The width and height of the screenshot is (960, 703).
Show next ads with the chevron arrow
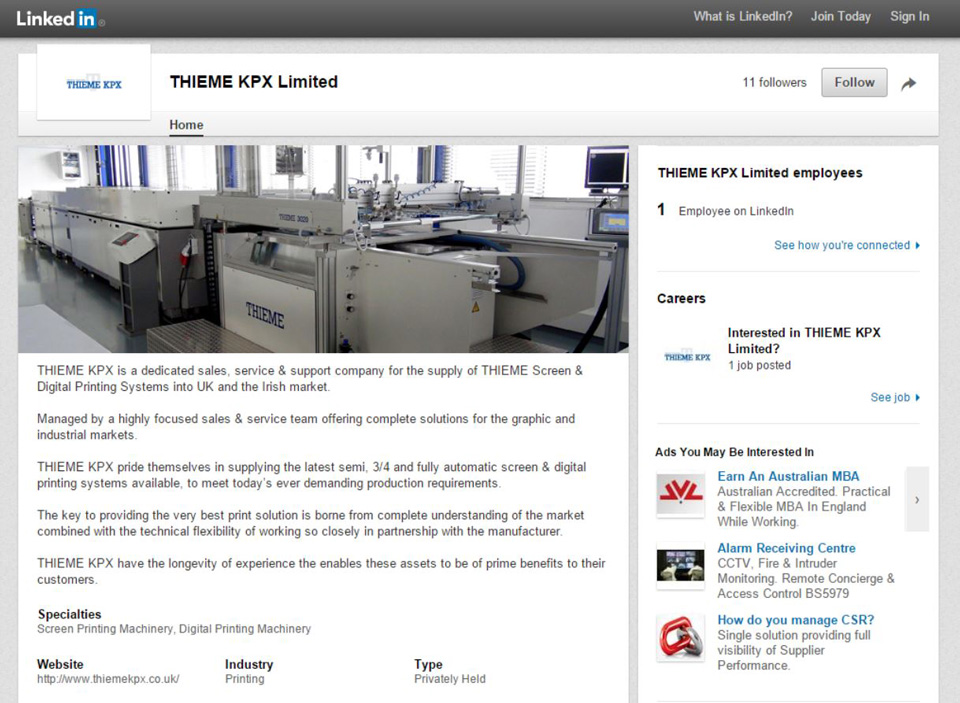point(917,499)
